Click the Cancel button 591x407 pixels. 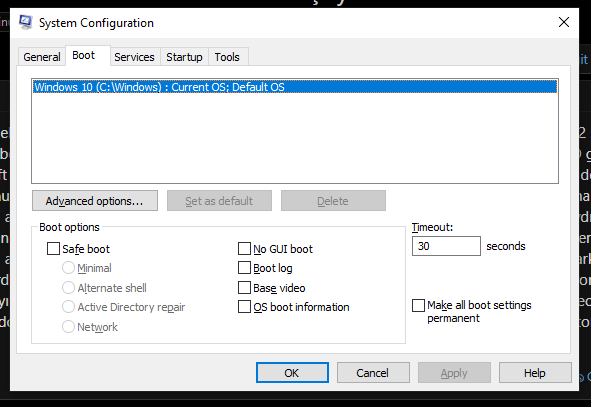(x=373, y=373)
